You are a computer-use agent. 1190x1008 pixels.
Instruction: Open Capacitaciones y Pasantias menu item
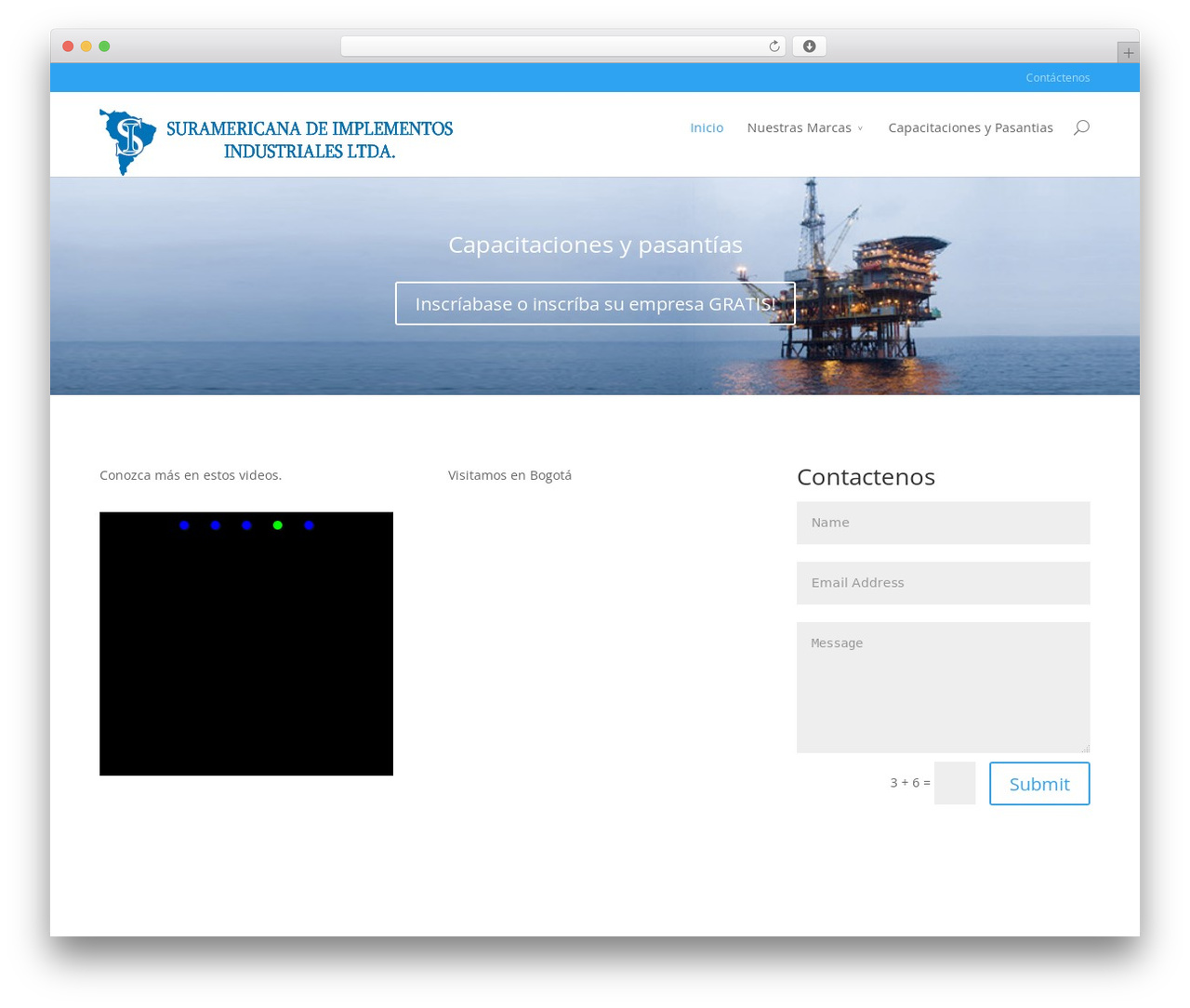click(x=971, y=127)
